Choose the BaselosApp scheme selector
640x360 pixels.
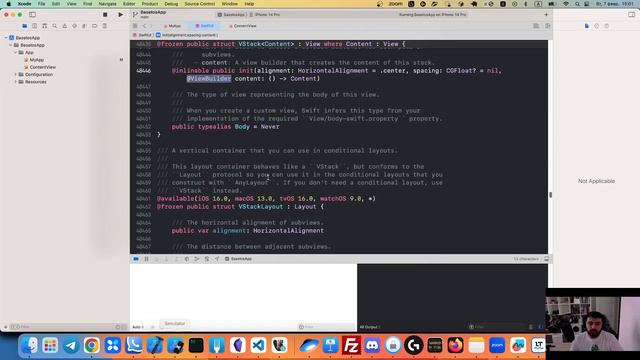coord(231,15)
